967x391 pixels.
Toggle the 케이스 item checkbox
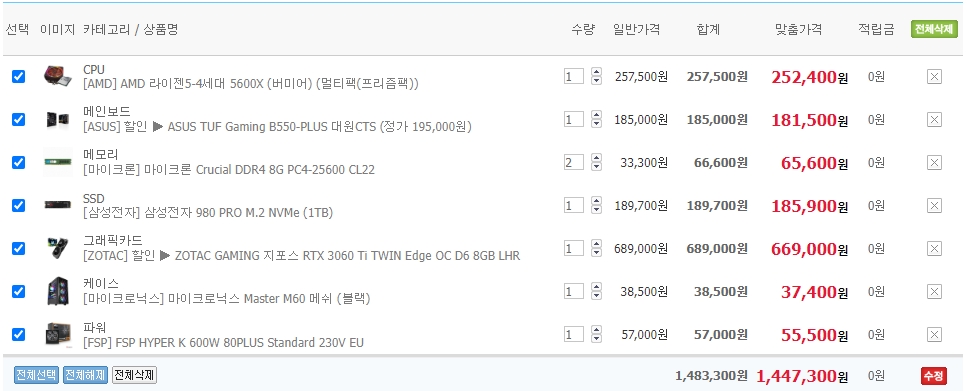[19, 291]
